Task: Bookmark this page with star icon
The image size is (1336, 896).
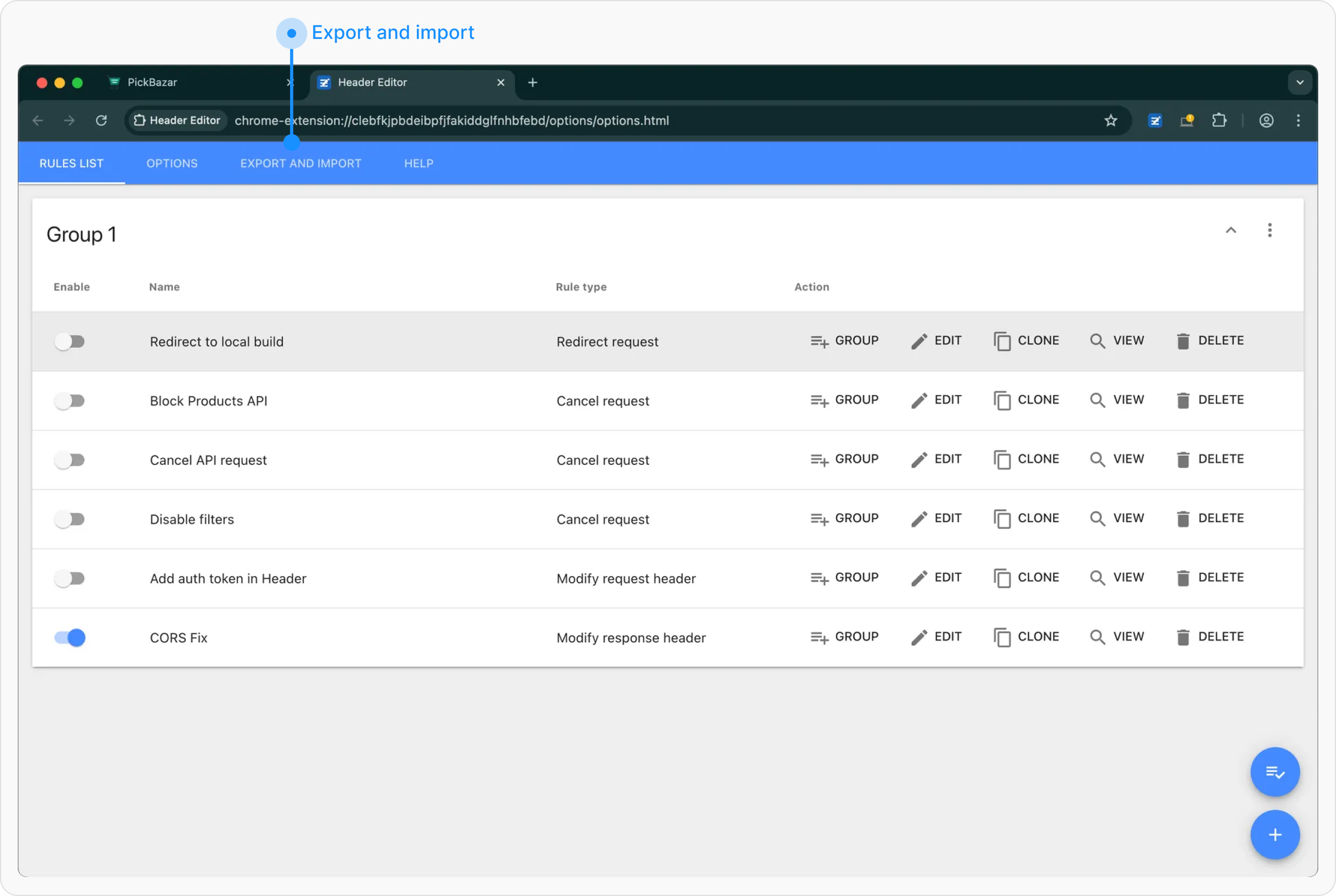Action: [x=1111, y=121]
